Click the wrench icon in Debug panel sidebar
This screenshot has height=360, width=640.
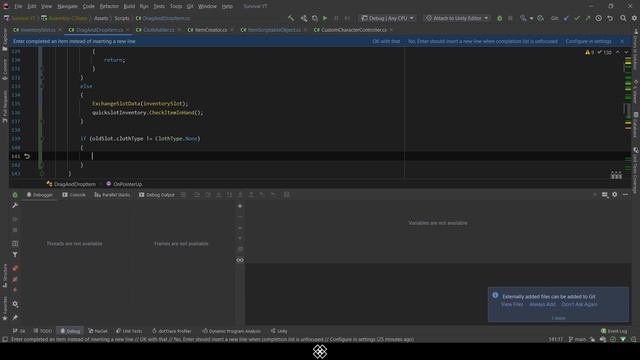(15, 205)
